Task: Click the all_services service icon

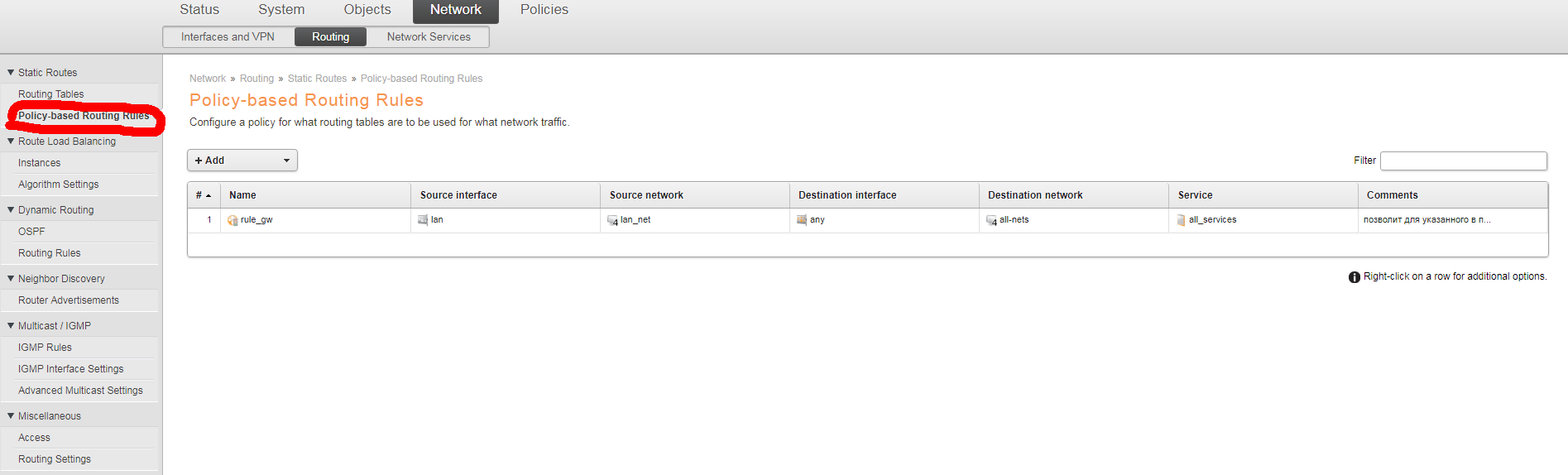Action: (1181, 220)
